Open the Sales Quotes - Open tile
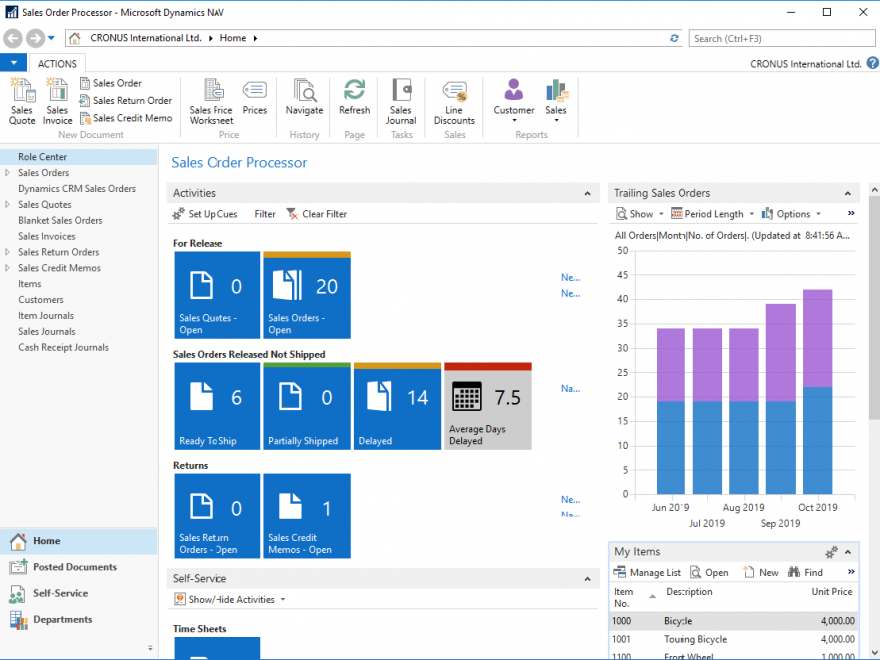The image size is (880, 660). tap(217, 295)
